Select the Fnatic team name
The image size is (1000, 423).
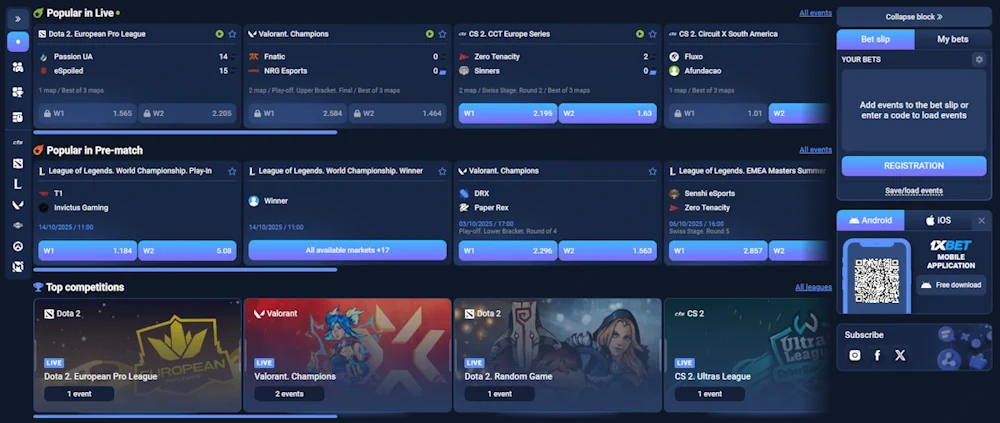tap(275, 57)
